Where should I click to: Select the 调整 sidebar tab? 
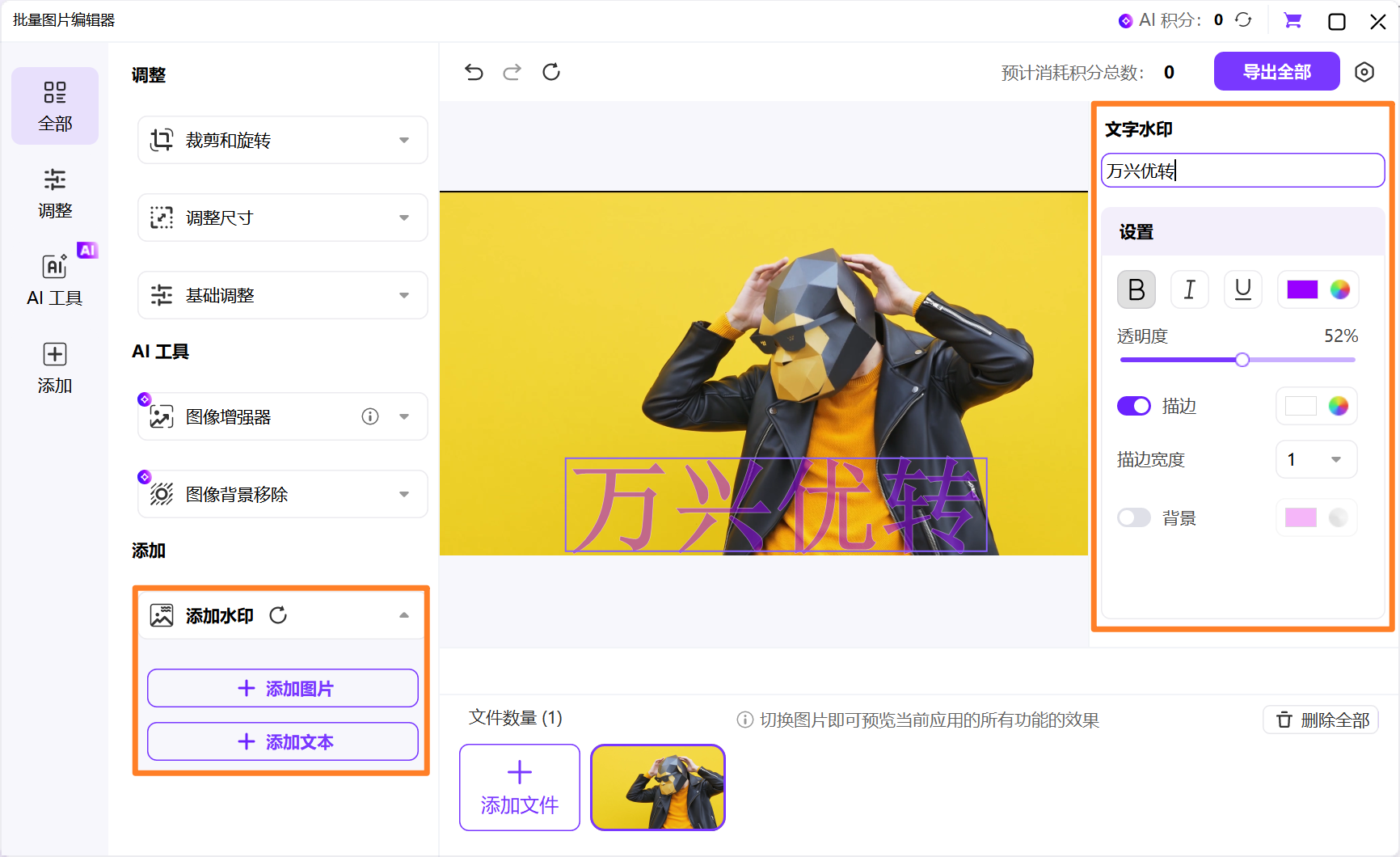pos(54,192)
